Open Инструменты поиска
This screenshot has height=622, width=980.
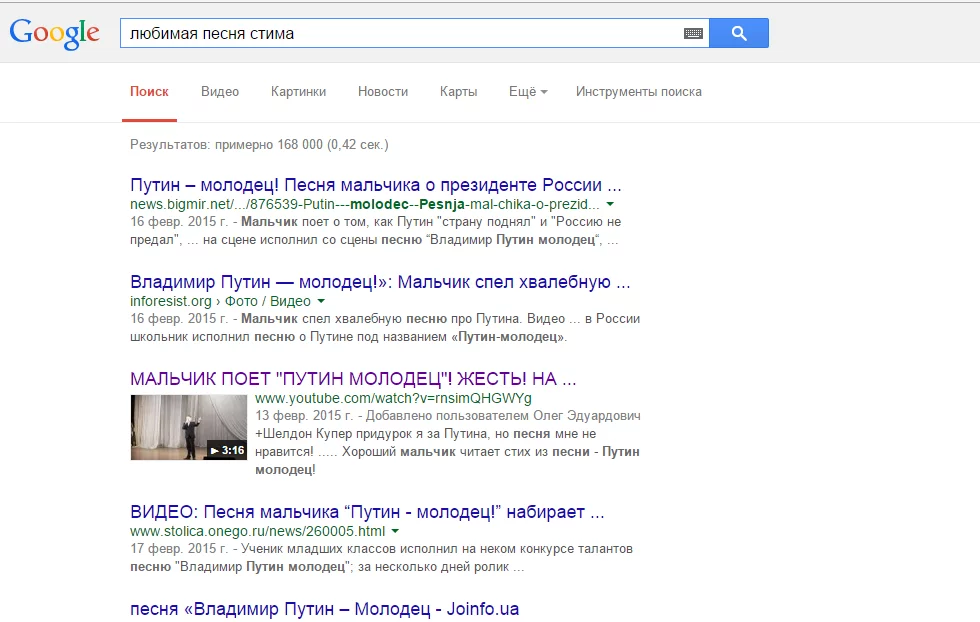[x=639, y=91]
